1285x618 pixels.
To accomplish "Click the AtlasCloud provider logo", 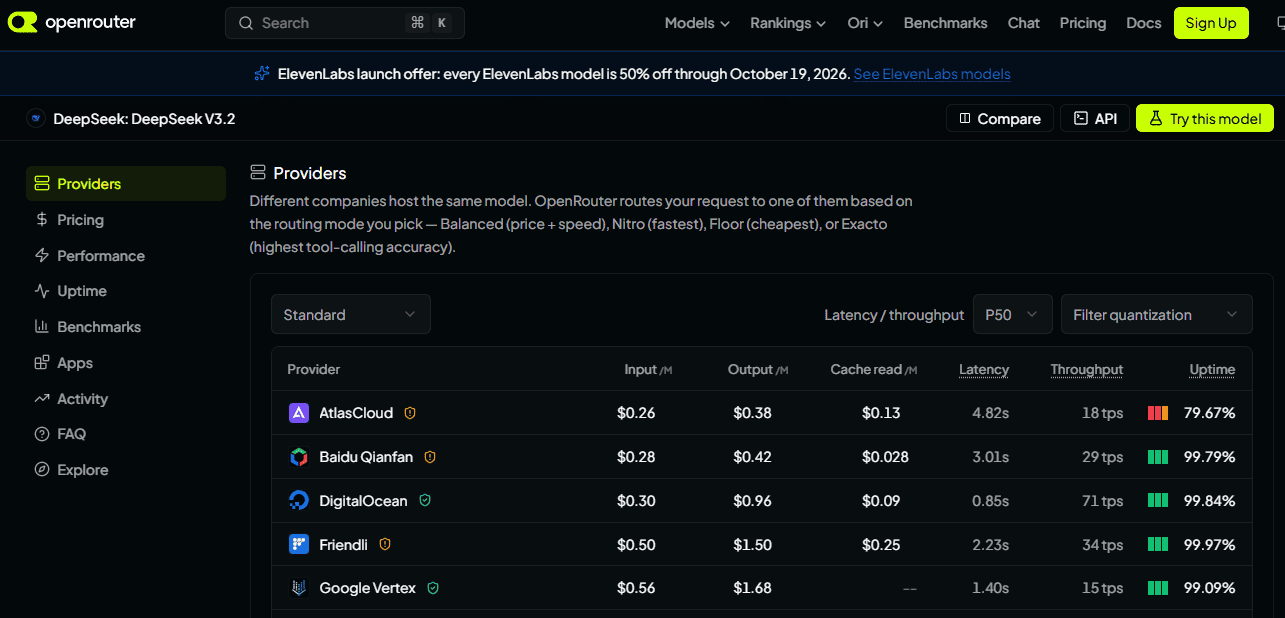I will click(299, 413).
